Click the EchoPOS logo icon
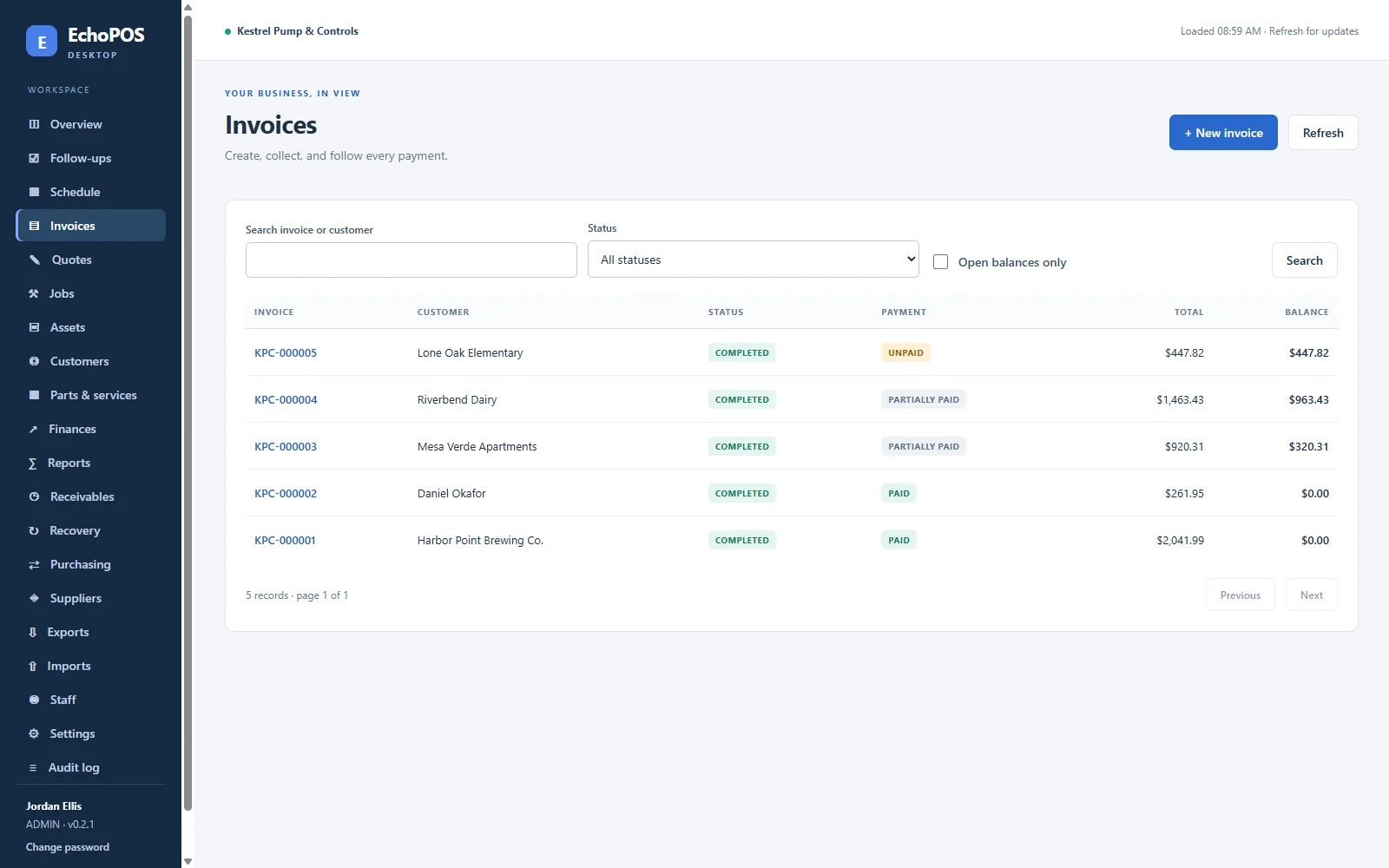The width and height of the screenshot is (1389, 868). click(42, 41)
